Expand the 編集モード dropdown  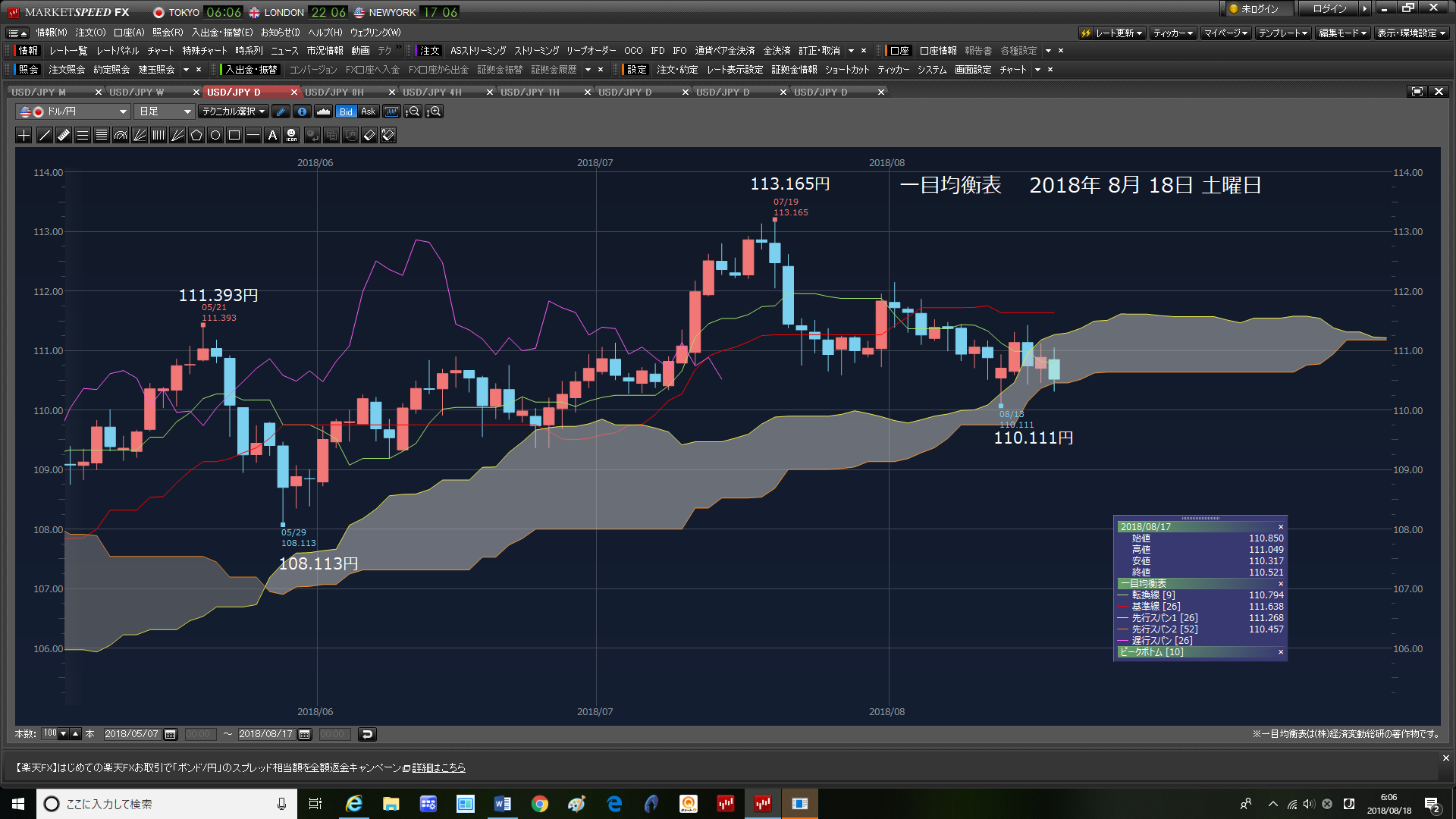(1342, 33)
